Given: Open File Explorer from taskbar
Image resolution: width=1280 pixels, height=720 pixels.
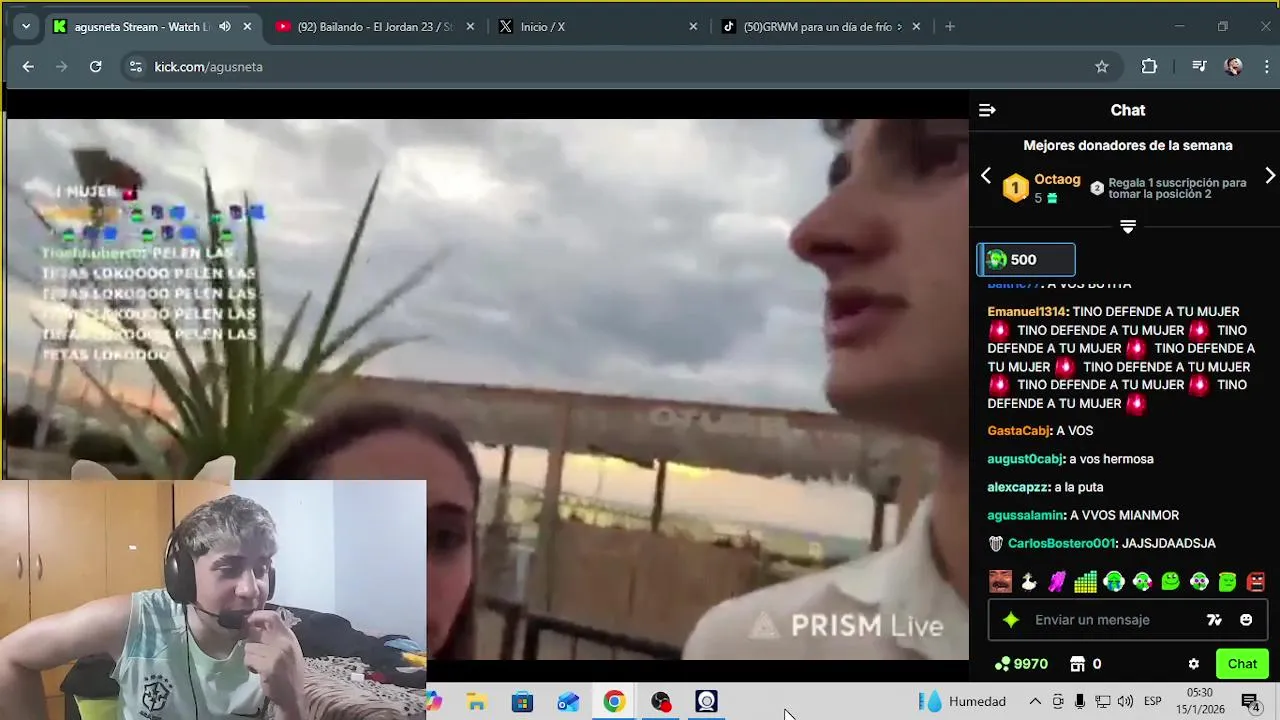Looking at the screenshot, I should 476,702.
